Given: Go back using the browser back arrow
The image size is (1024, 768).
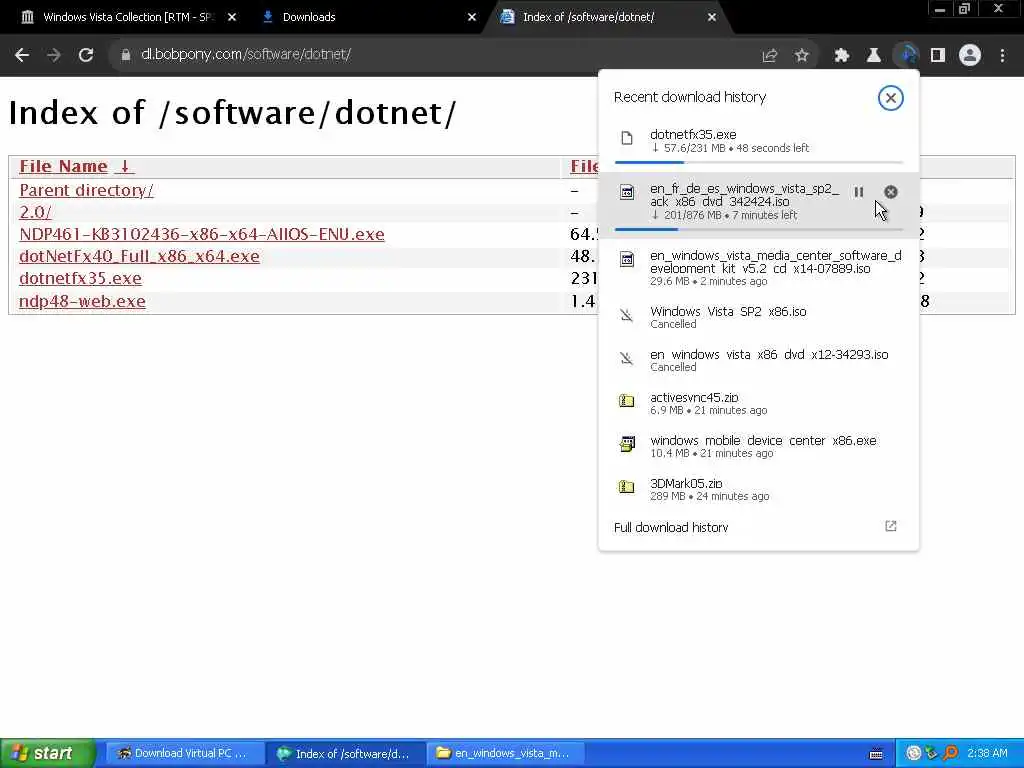Looking at the screenshot, I should tap(22, 56).
